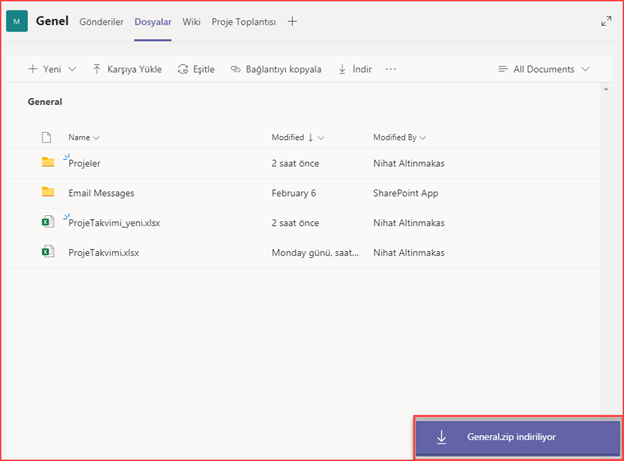Open the Projeler folder
The height and width of the screenshot is (461, 624).
(84, 163)
